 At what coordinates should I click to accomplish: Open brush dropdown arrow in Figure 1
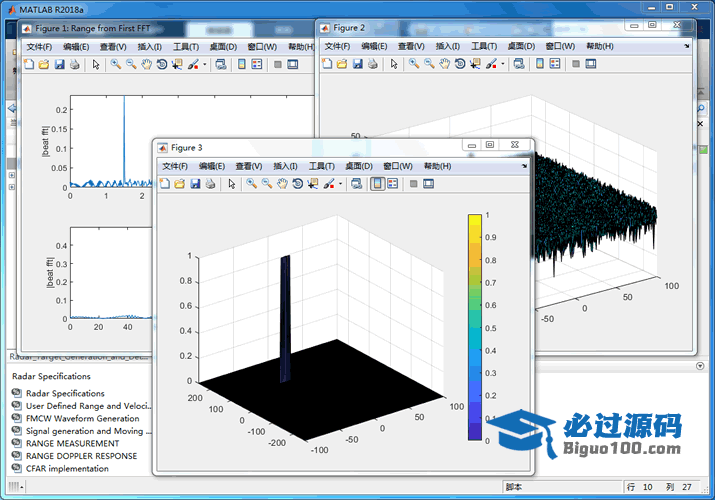pyautogui.click(x=204, y=64)
